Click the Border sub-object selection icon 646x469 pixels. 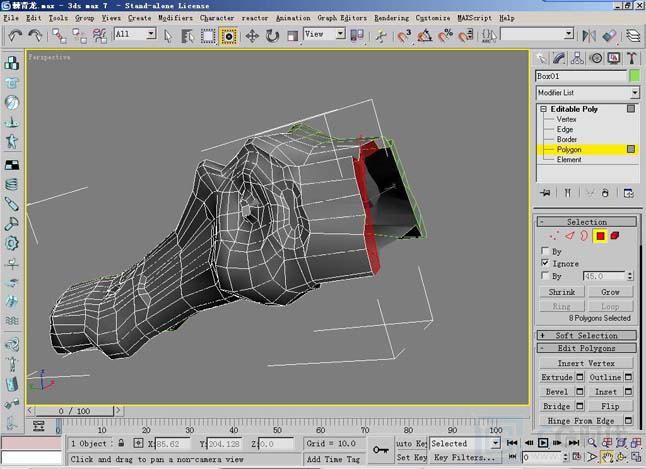click(584, 236)
